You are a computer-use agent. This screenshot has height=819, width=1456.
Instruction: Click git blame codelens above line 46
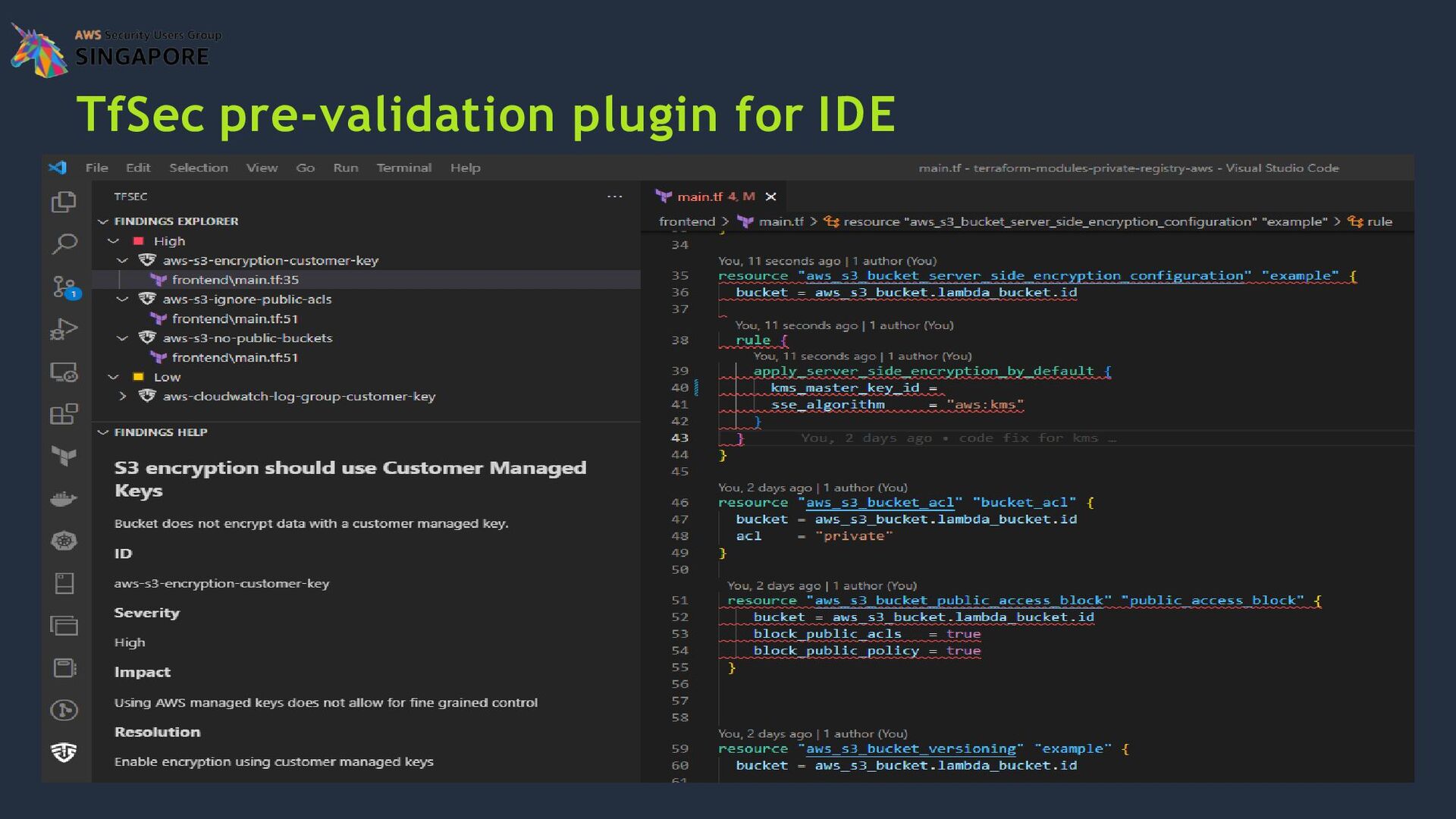click(813, 488)
